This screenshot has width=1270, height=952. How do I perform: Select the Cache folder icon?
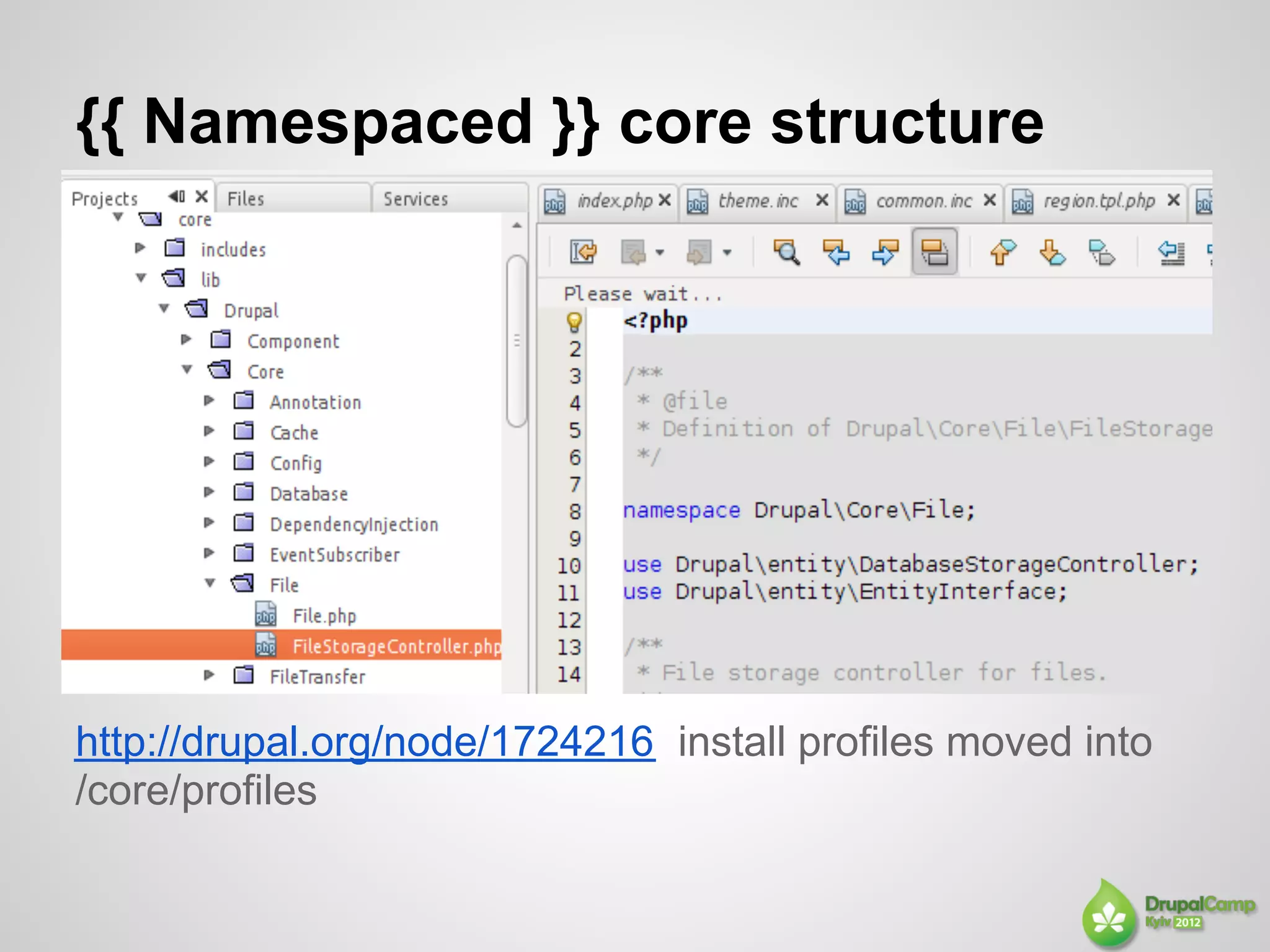(244, 431)
